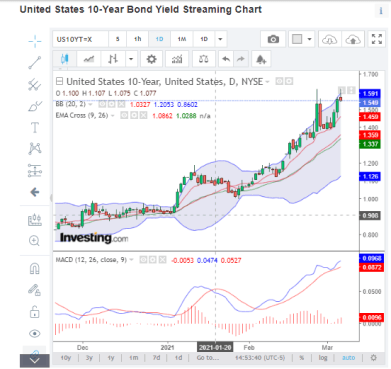The width and height of the screenshot is (391, 369).
Task: Save chart layout to cloud
Action: pyautogui.click(x=353, y=40)
